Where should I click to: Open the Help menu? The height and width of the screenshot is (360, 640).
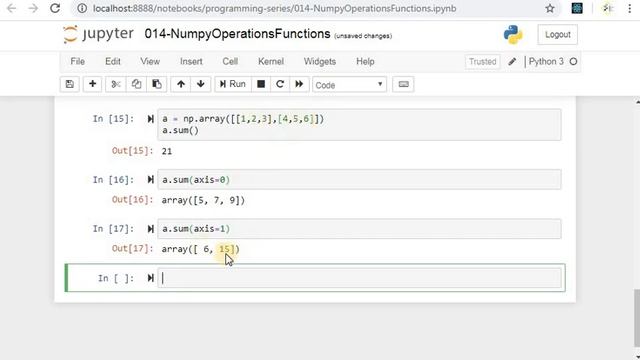365,62
